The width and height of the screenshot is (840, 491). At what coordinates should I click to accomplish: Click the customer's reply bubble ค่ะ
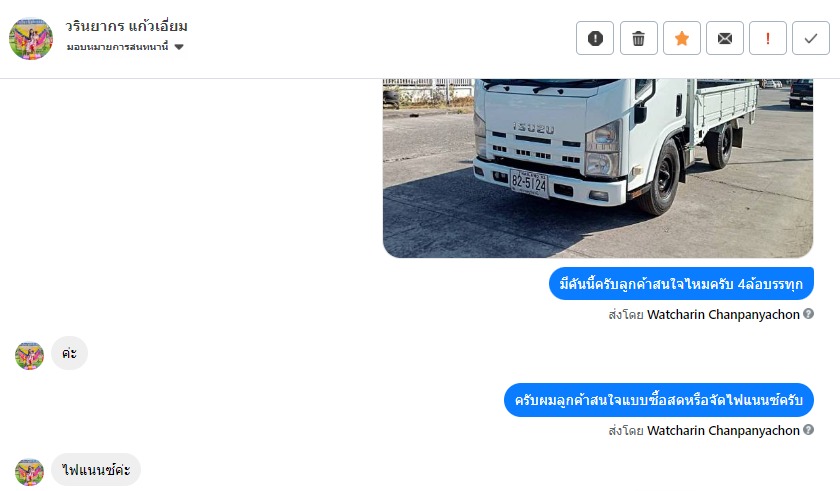point(69,353)
